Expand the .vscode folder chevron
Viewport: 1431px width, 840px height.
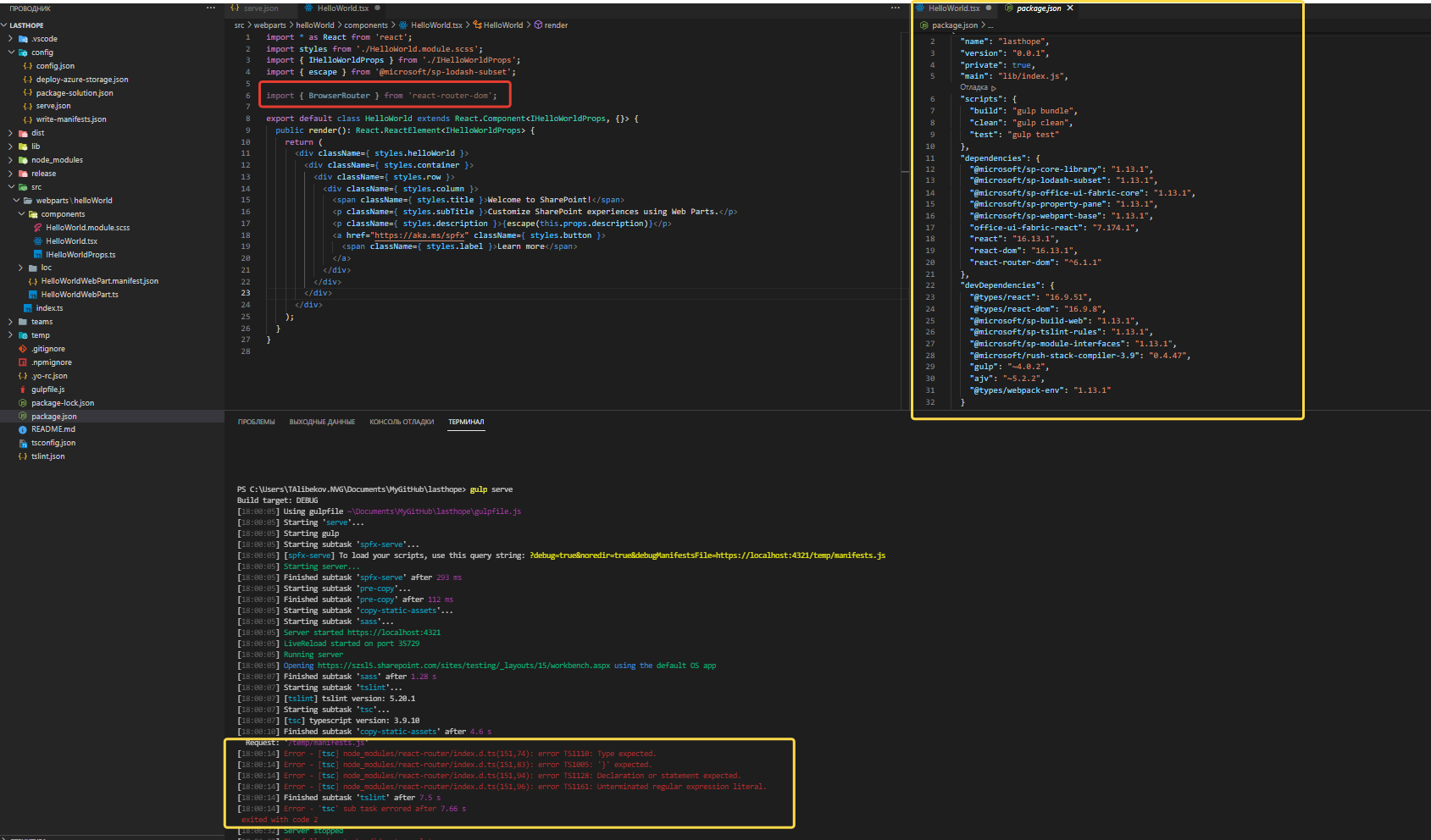[x=10, y=39]
